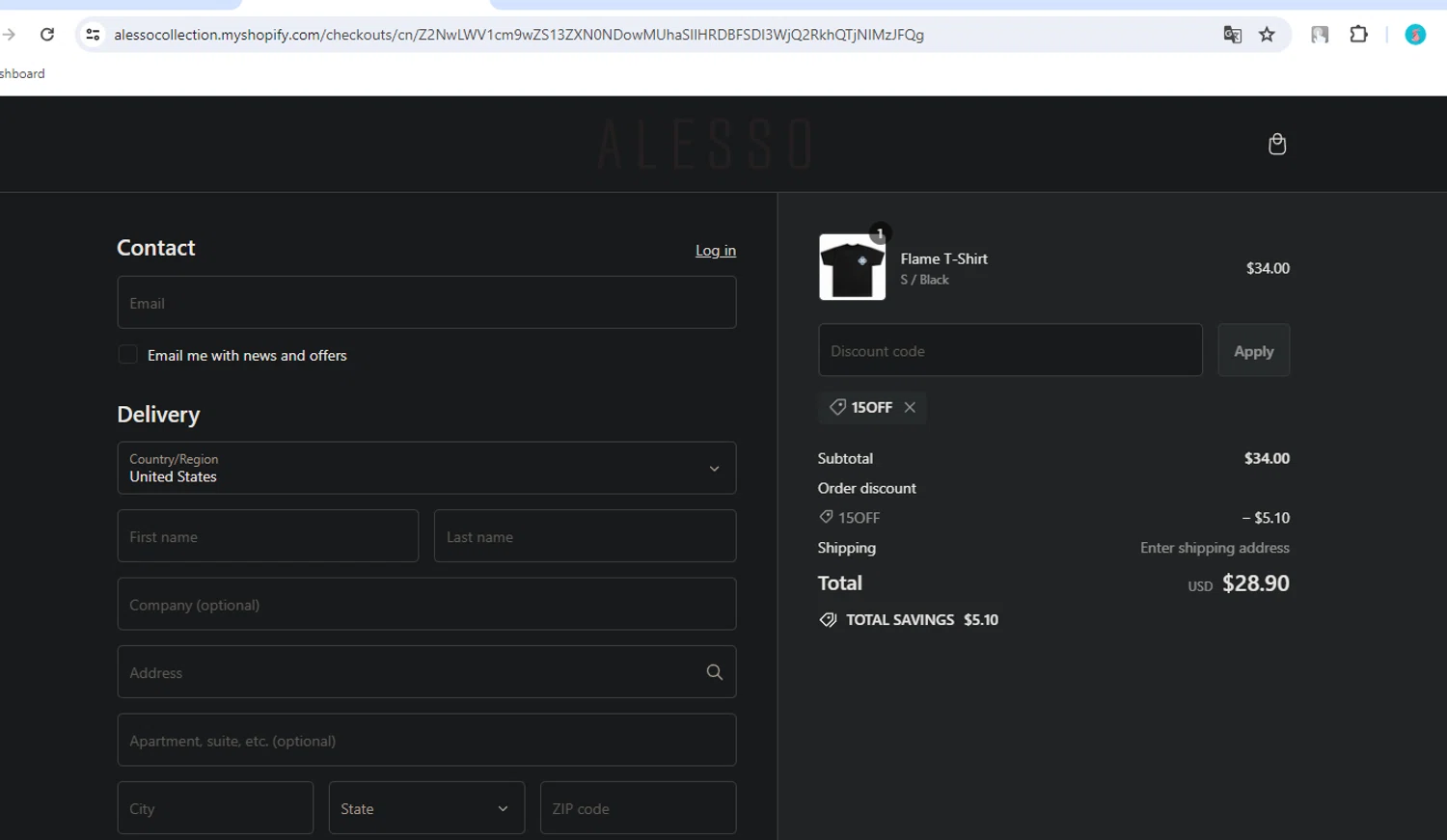1447x840 pixels.
Task: Open site information icon in address bar
Action: pyautogui.click(x=93, y=35)
